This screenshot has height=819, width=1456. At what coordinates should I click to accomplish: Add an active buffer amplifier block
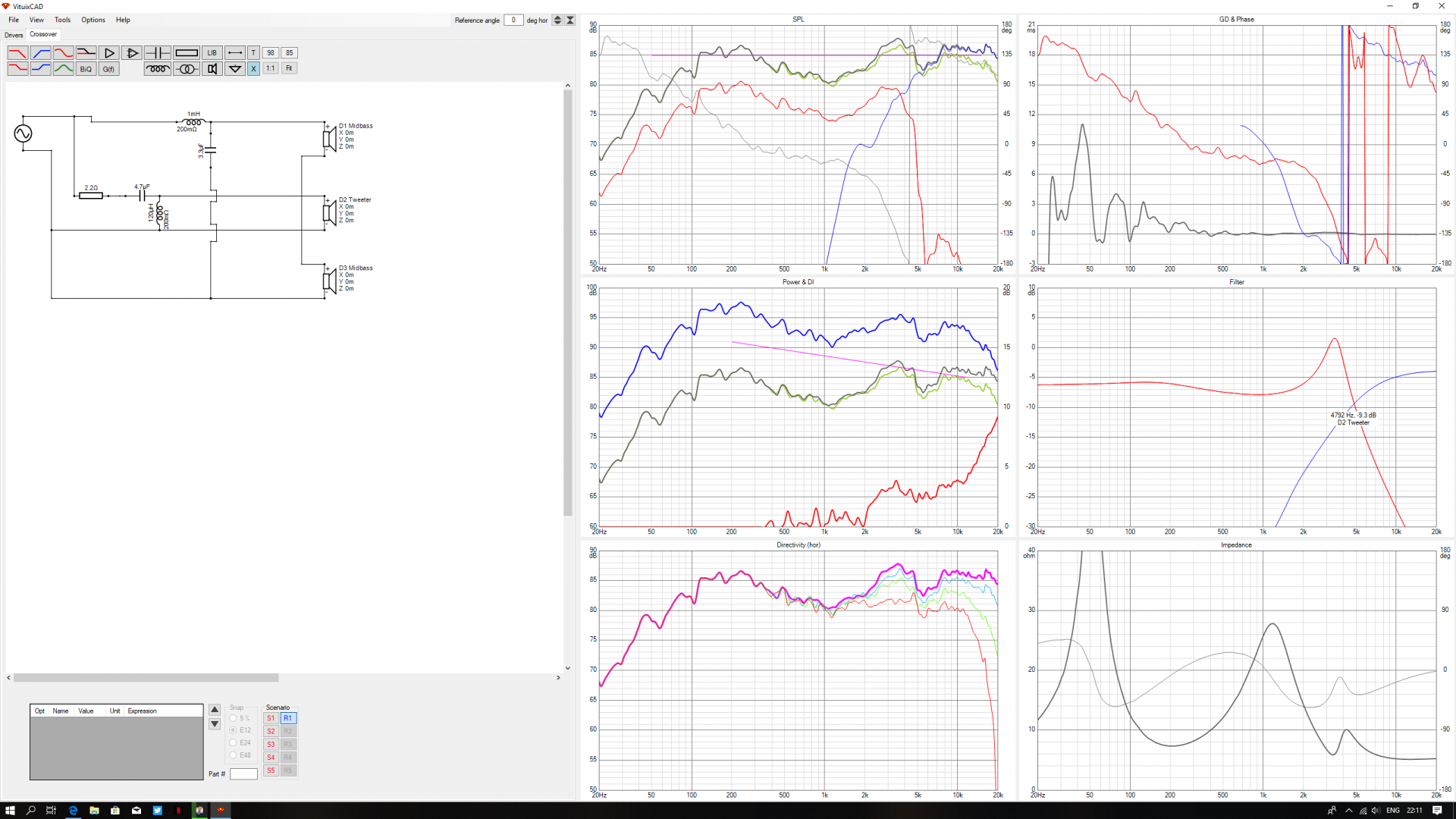pos(109,53)
